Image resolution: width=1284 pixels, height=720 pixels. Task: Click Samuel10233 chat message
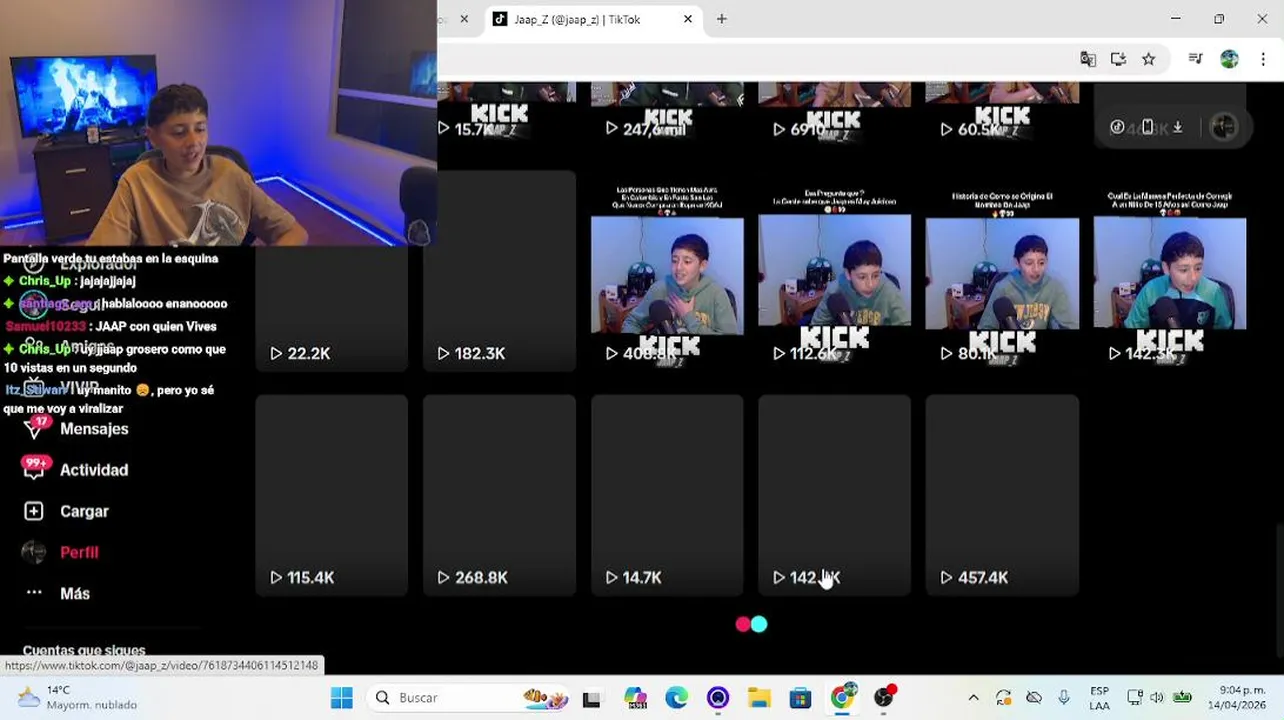[111, 326]
